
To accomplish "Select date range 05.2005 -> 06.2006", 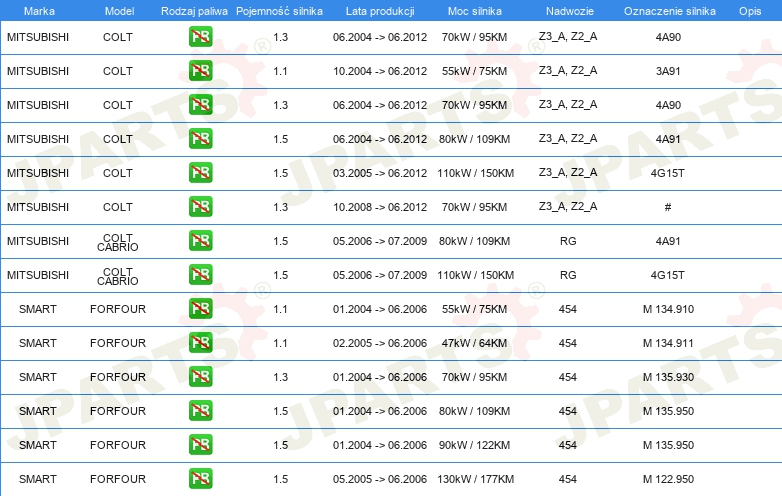I will pyautogui.click(x=380, y=479).
